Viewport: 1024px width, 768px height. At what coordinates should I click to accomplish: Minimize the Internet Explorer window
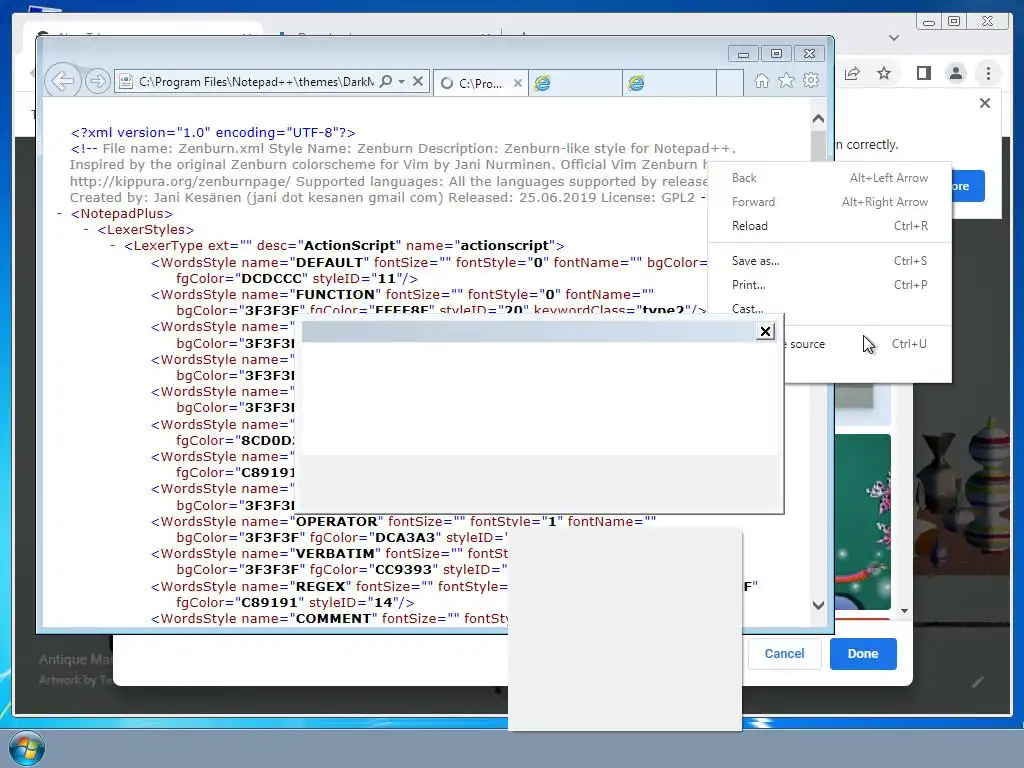[743, 54]
